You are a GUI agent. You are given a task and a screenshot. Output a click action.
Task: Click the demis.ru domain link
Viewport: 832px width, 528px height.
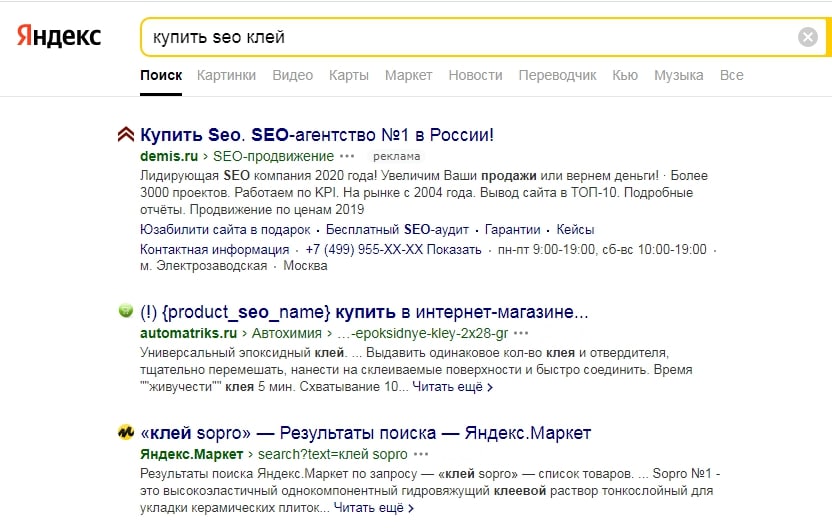pos(169,157)
